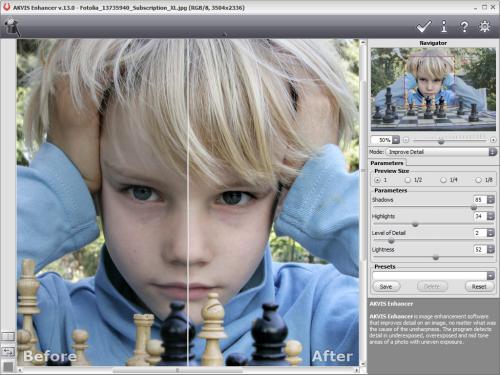Image resolution: width=500 pixels, height=375 pixels.
Task: Reset parameters with the Reset button
Action: click(x=479, y=287)
